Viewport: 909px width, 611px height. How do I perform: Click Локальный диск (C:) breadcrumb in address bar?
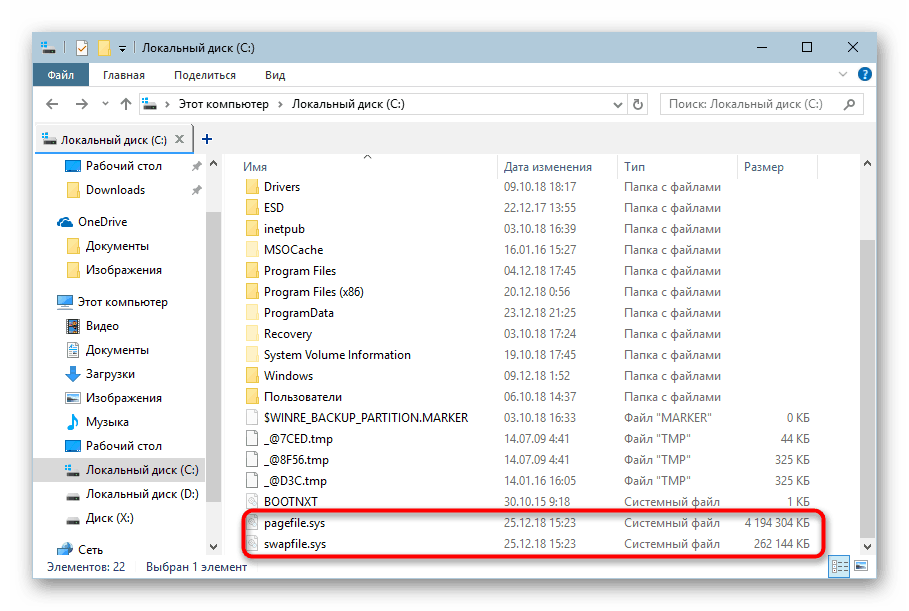coord(348,104)
